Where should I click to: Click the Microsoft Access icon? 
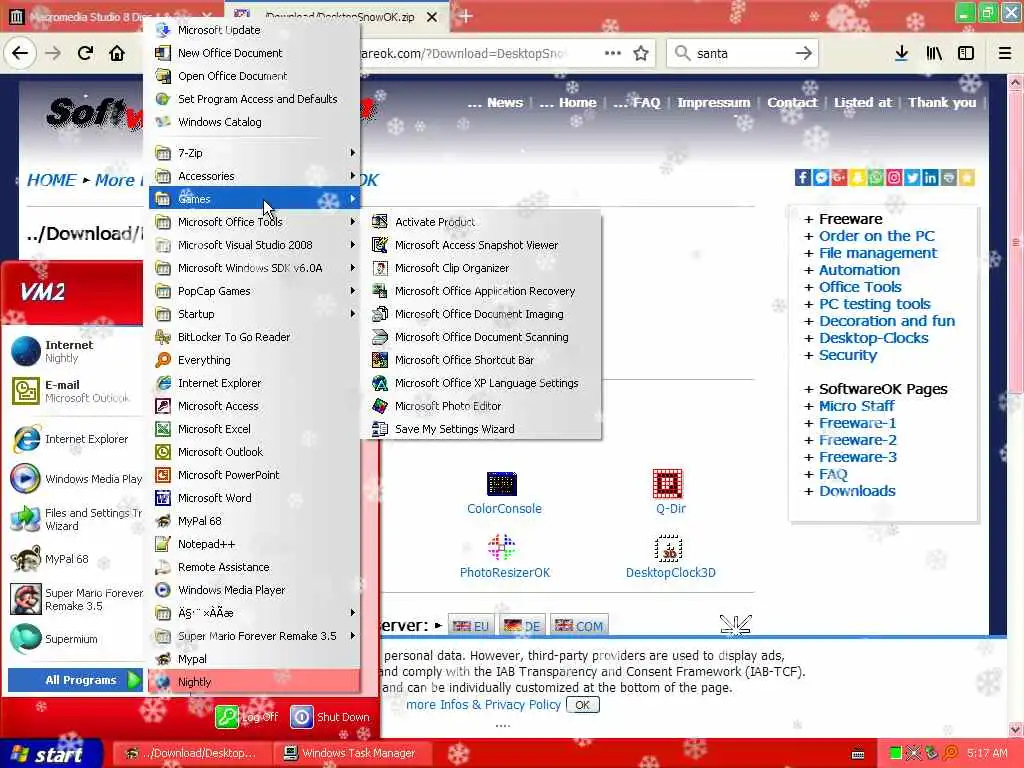163,406
